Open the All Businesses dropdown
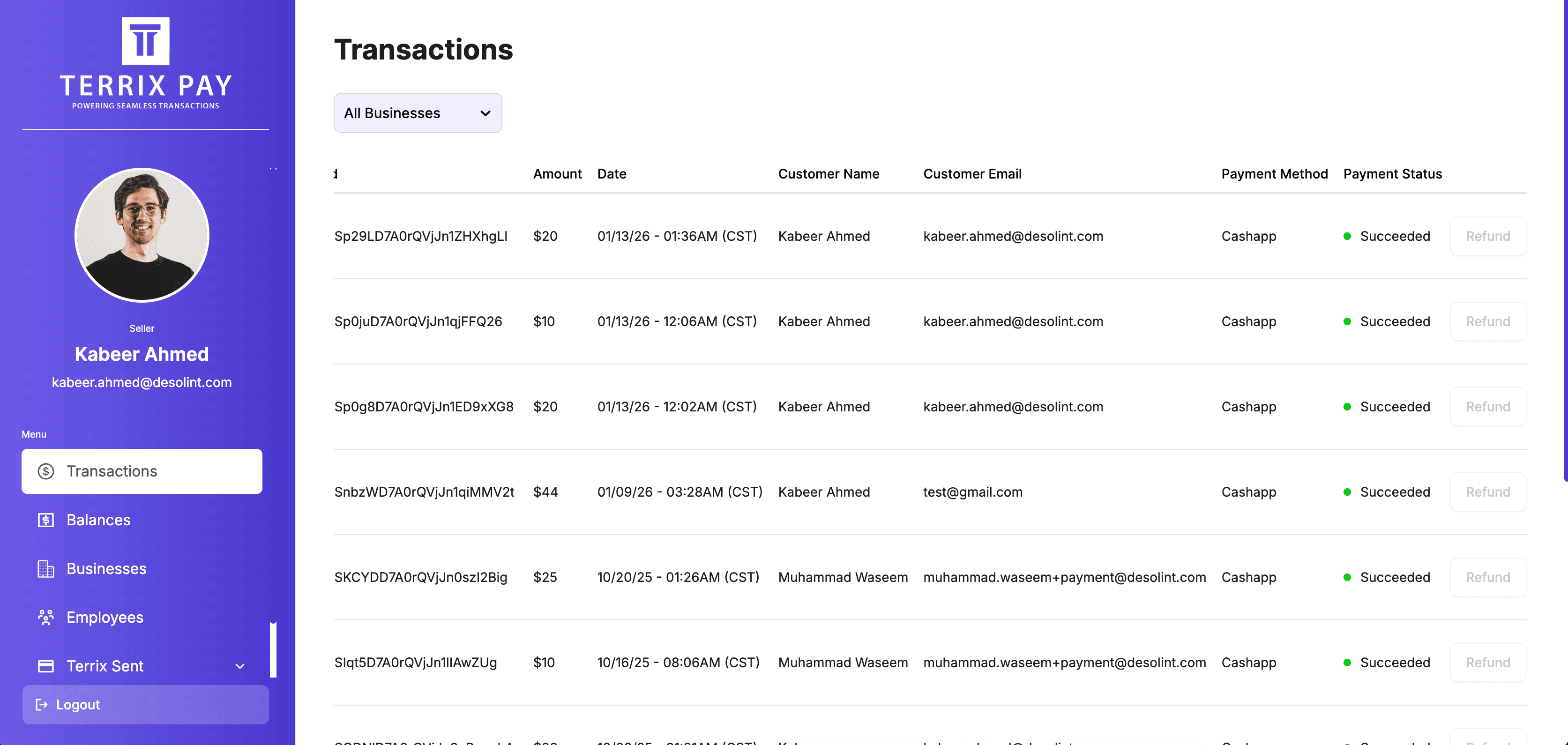Screen dimensions: 1568x745 (418, 113)
